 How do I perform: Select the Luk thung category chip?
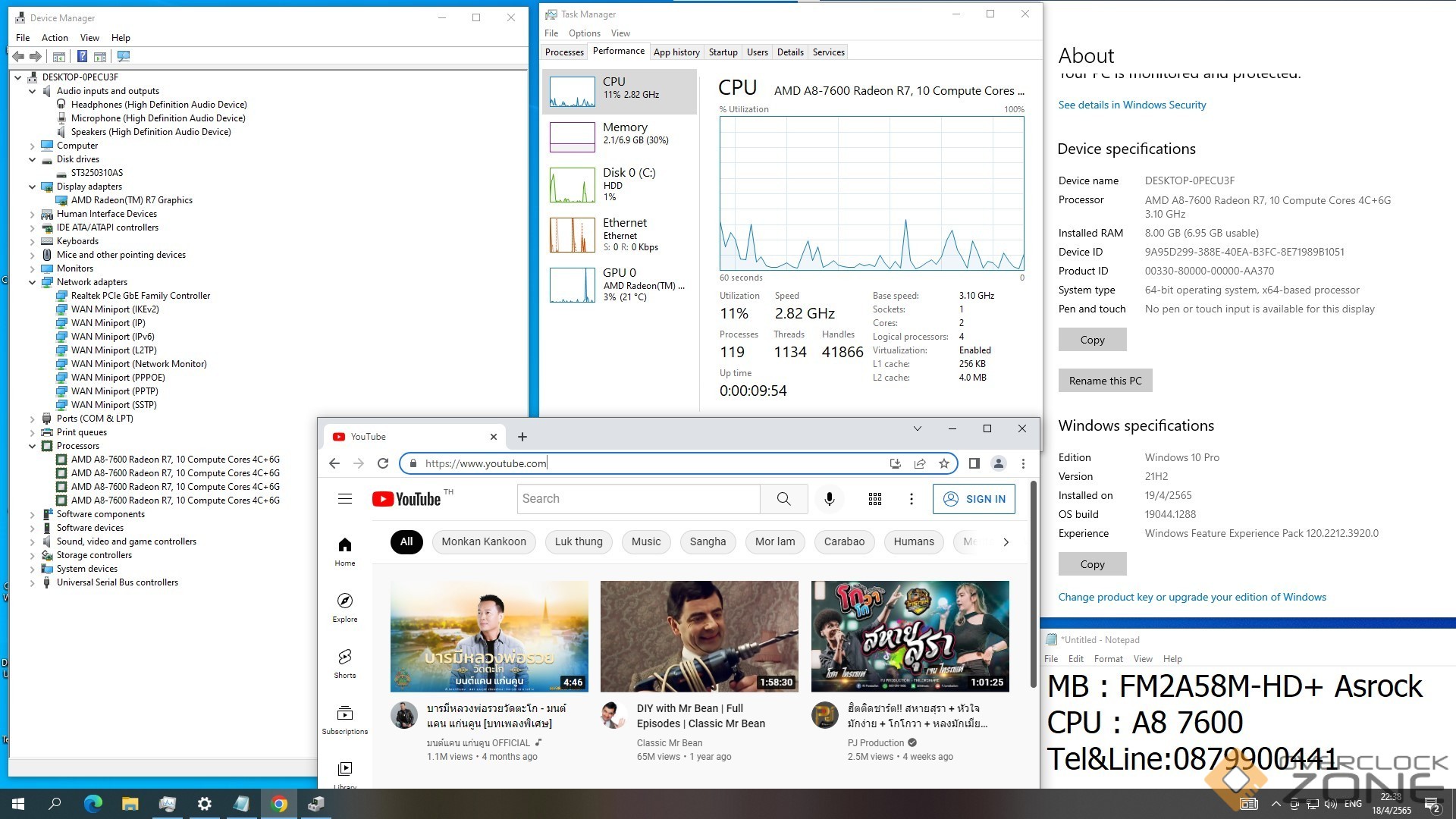click(579, 542)
